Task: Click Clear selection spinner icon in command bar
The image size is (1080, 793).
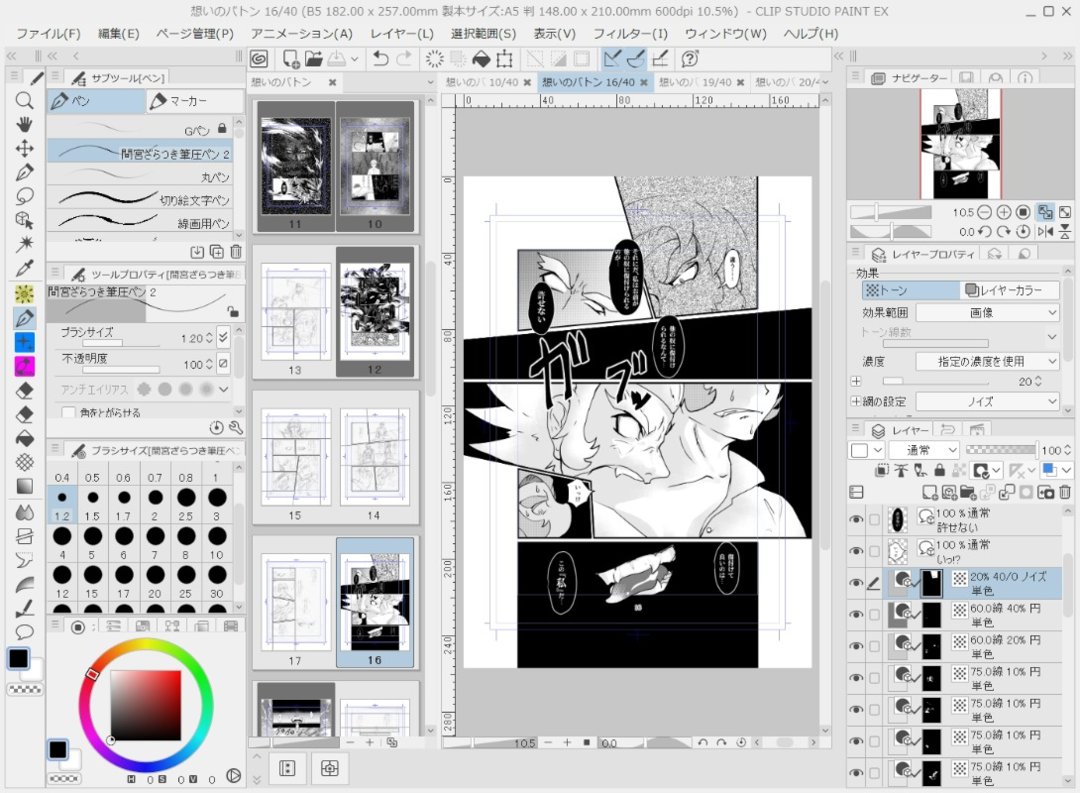Action: (x=434, y=59)
